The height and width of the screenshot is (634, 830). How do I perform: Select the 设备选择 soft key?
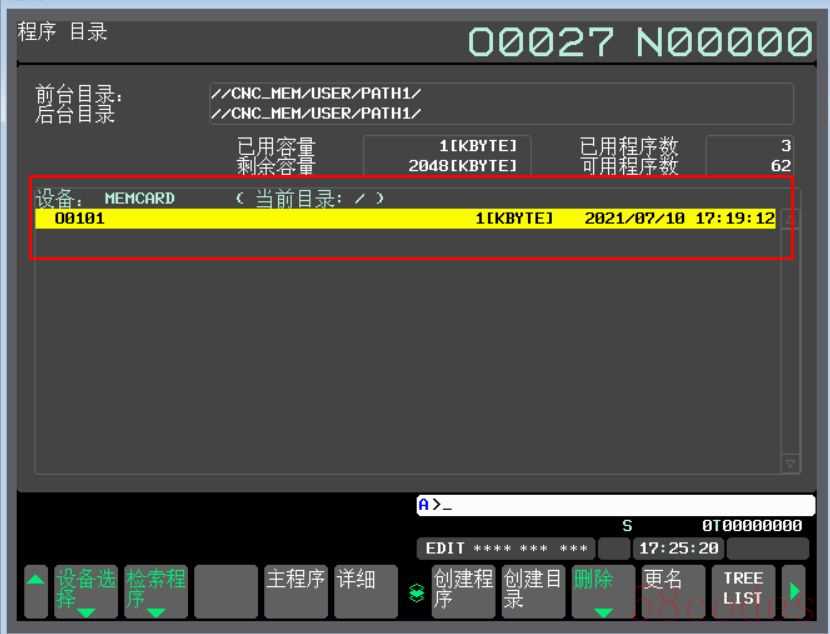pyautogui.click(x=86, y=591)
